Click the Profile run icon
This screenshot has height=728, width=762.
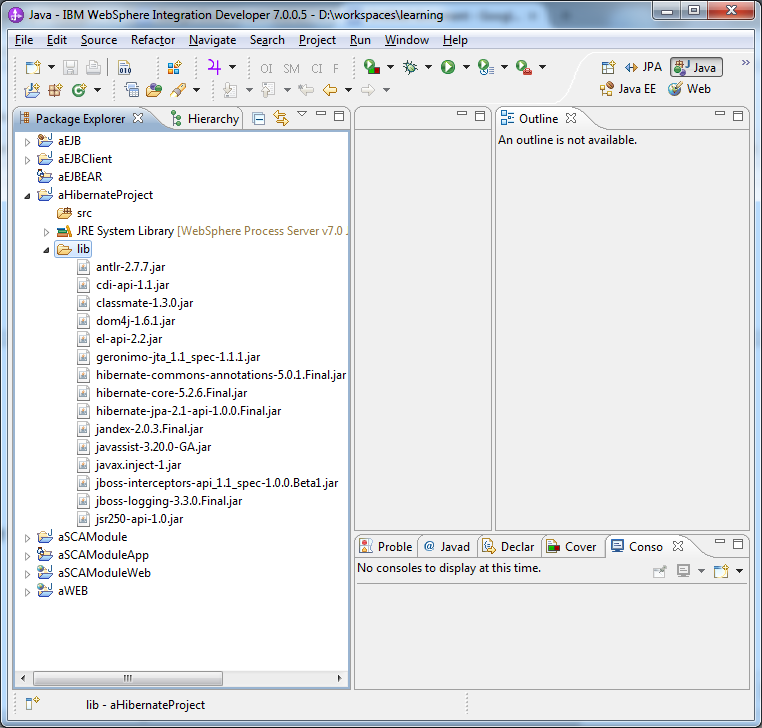[x=485, y=67]
